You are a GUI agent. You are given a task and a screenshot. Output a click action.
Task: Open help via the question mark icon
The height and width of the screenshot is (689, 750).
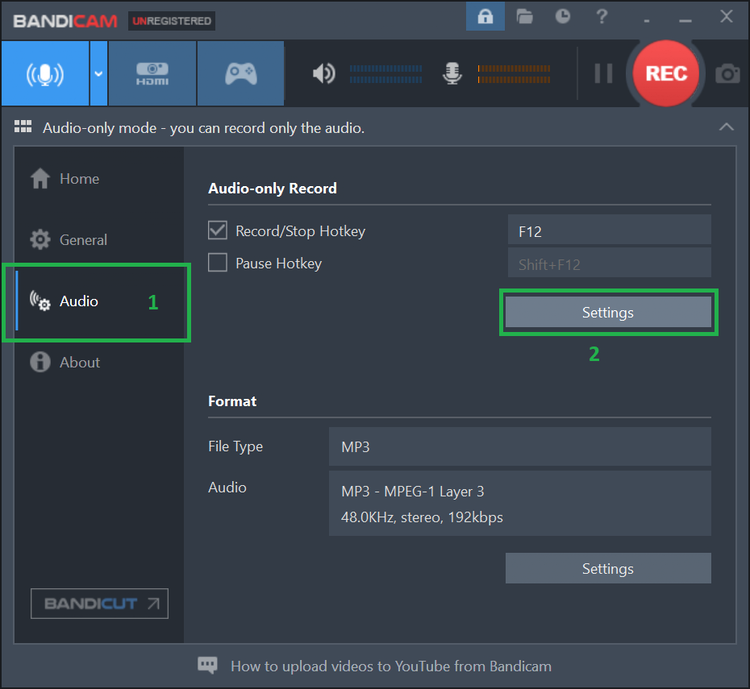602,17
